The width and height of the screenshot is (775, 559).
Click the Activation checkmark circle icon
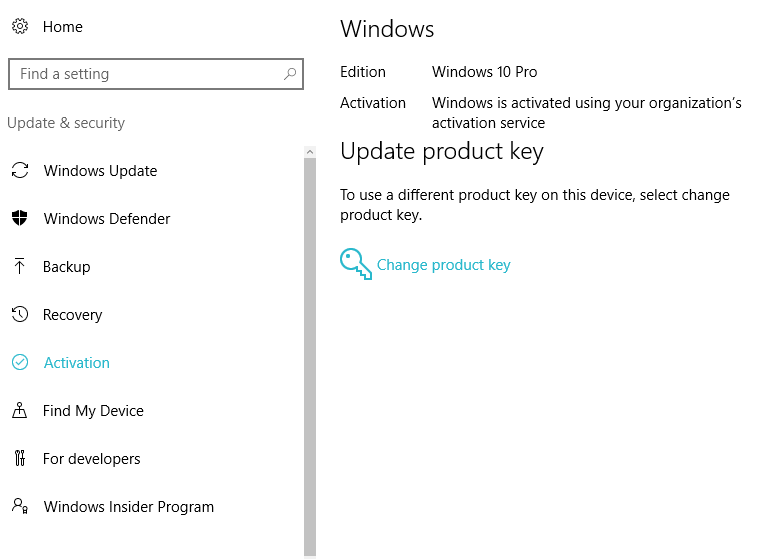pyautogui.click(x=20, y=363)
